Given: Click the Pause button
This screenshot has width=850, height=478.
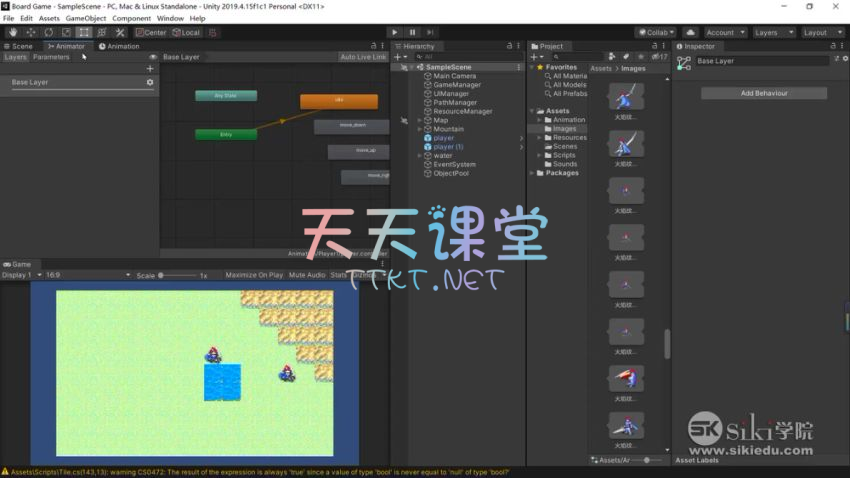Looking at the screenshot, I should (412, 32).
